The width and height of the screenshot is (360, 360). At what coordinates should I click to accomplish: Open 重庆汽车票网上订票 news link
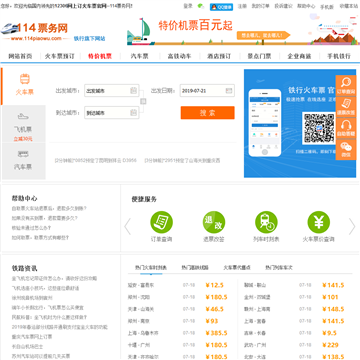point(32,337)
